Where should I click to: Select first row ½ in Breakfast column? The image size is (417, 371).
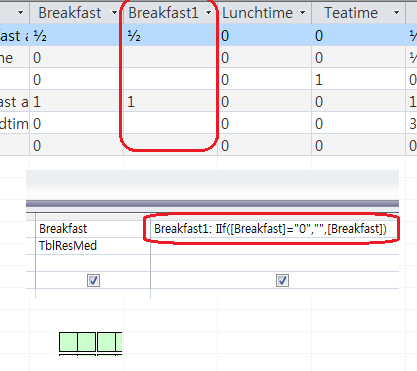click(40, 36)
